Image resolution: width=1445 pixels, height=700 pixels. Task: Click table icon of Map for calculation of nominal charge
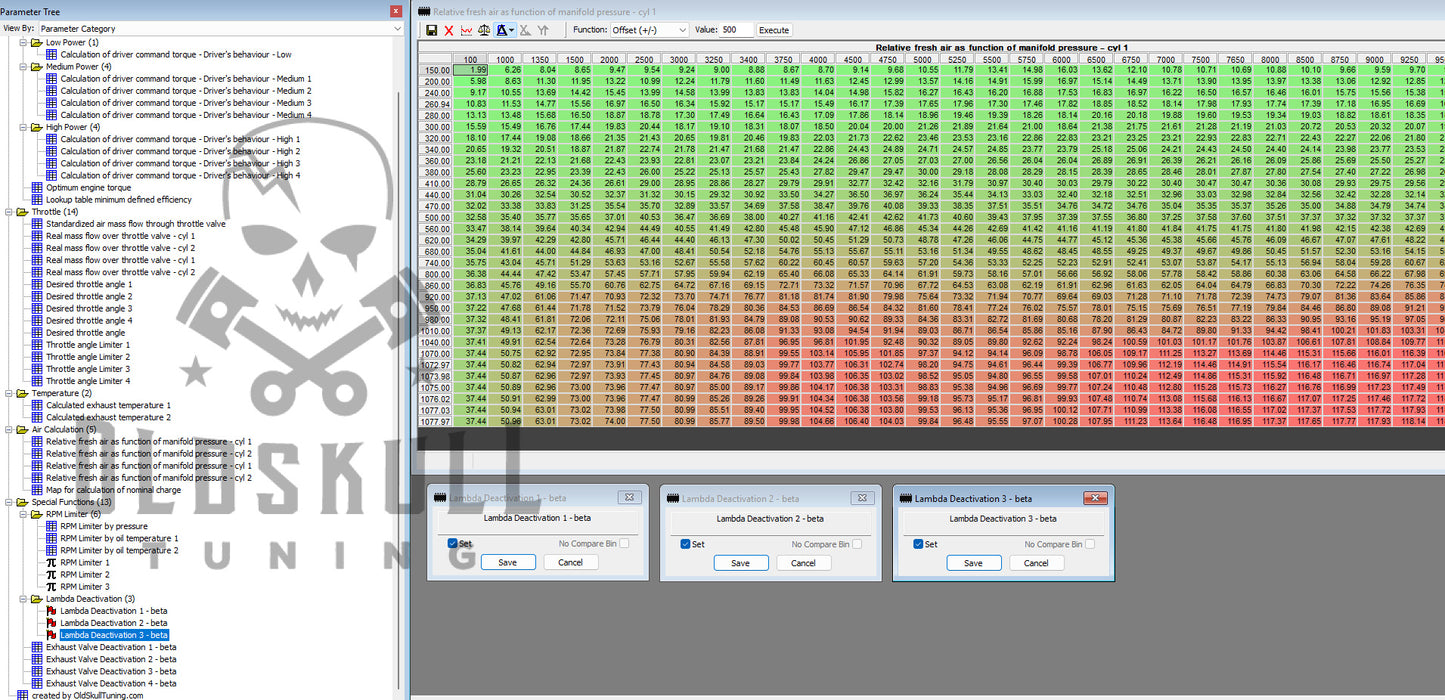pyautogui.click(x=38, y=490)
